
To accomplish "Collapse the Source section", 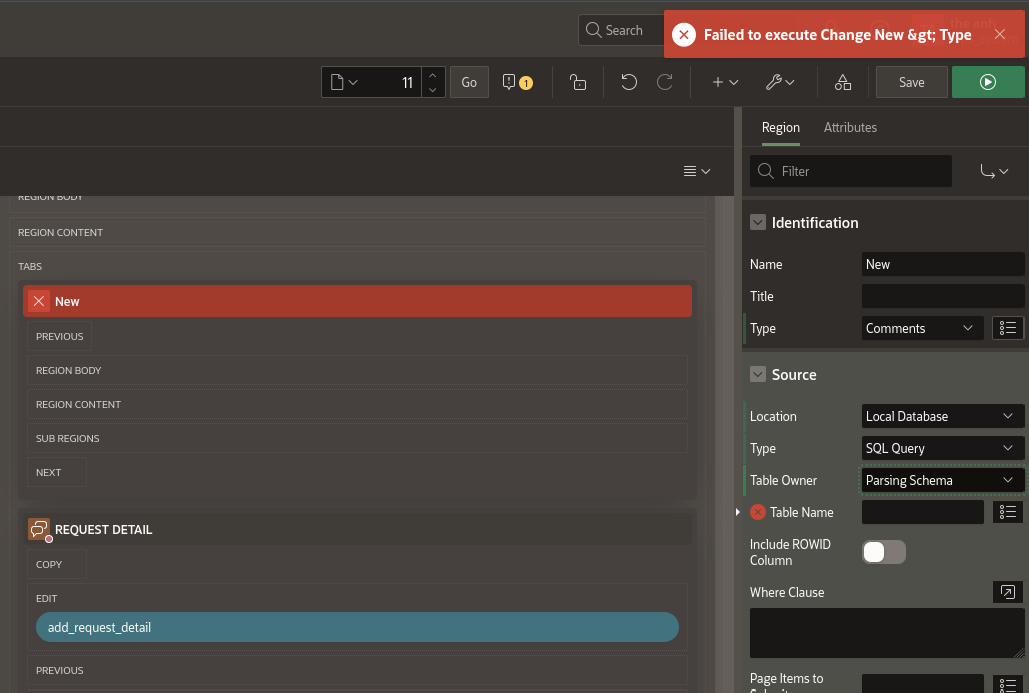I will click(x=758, y=375).
